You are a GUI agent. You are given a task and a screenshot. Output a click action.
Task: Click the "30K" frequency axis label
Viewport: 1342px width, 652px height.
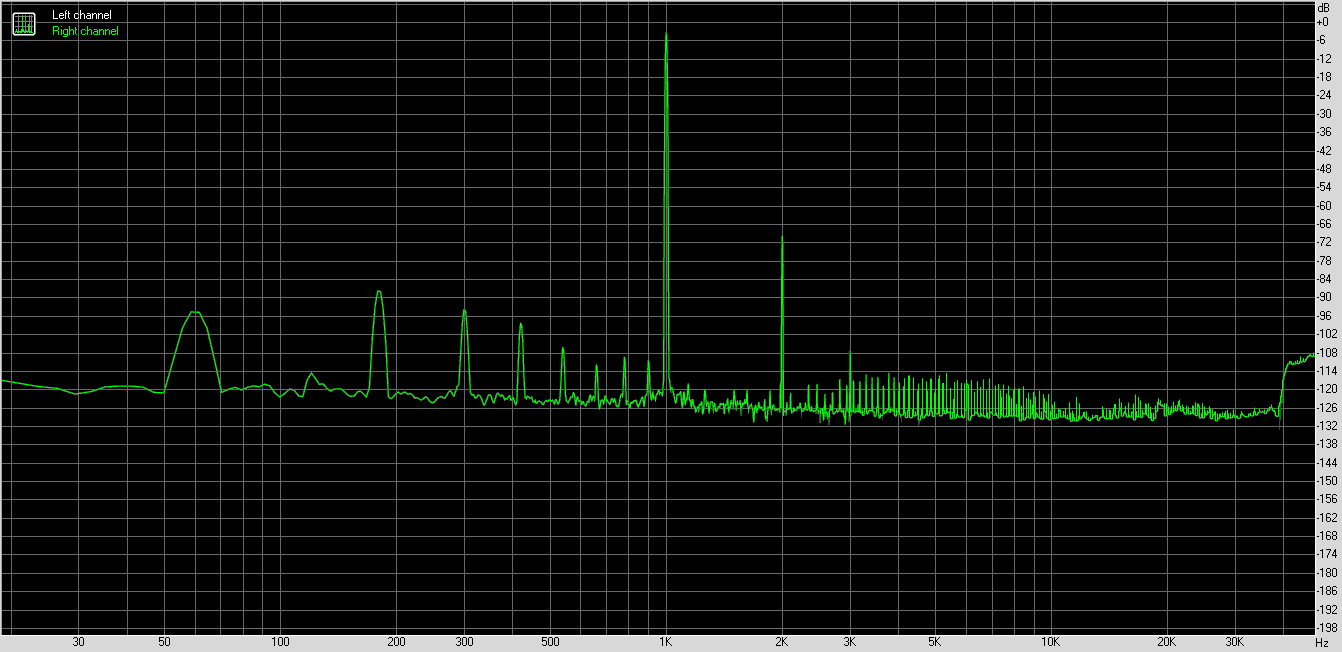click(1235, 642)
